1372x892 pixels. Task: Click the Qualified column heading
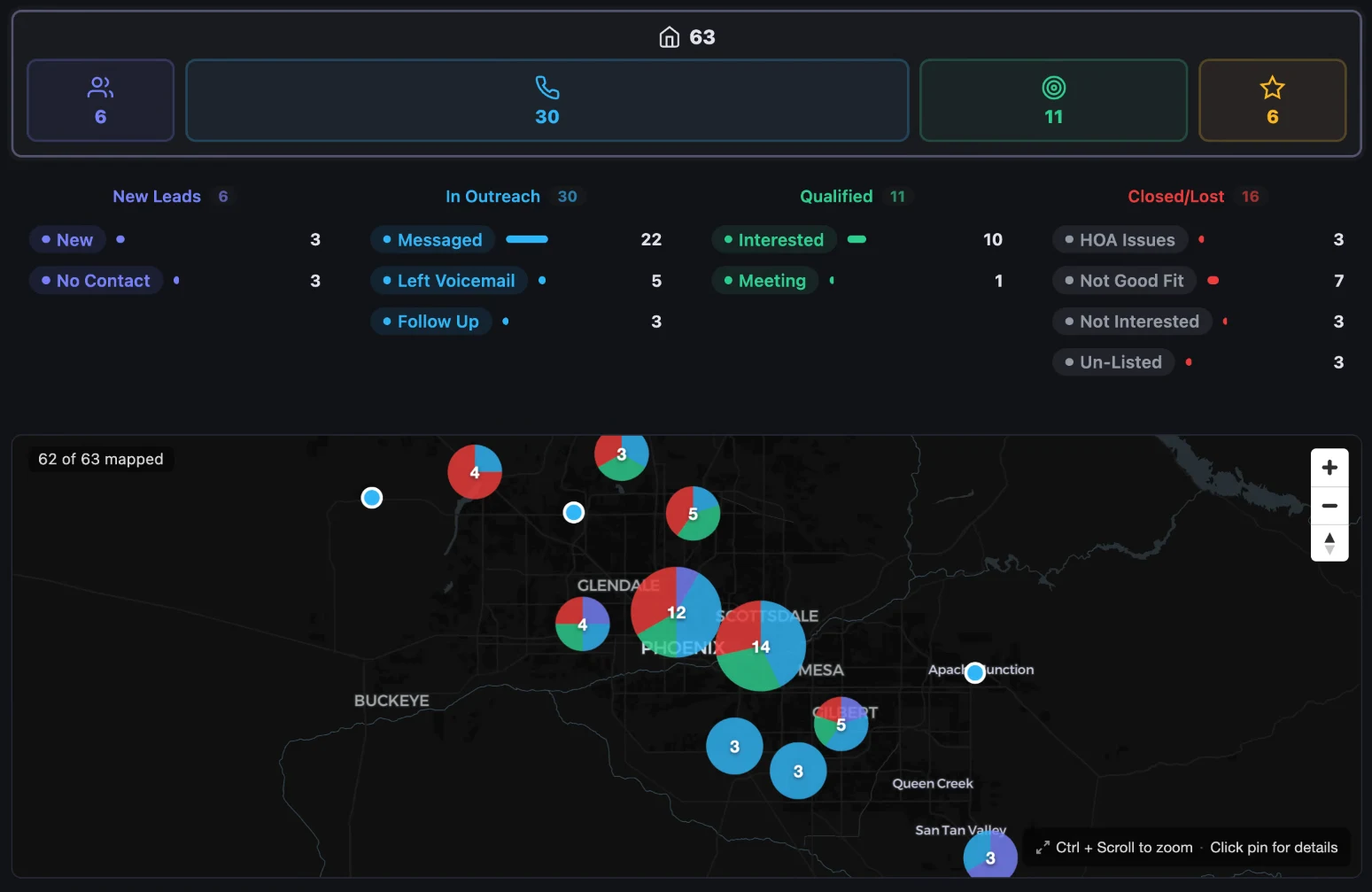[x=836, y=197]
